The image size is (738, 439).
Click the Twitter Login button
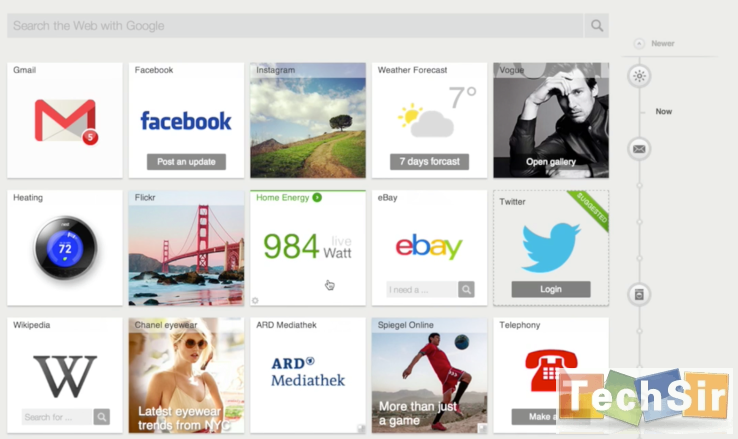tap(551, 289)
